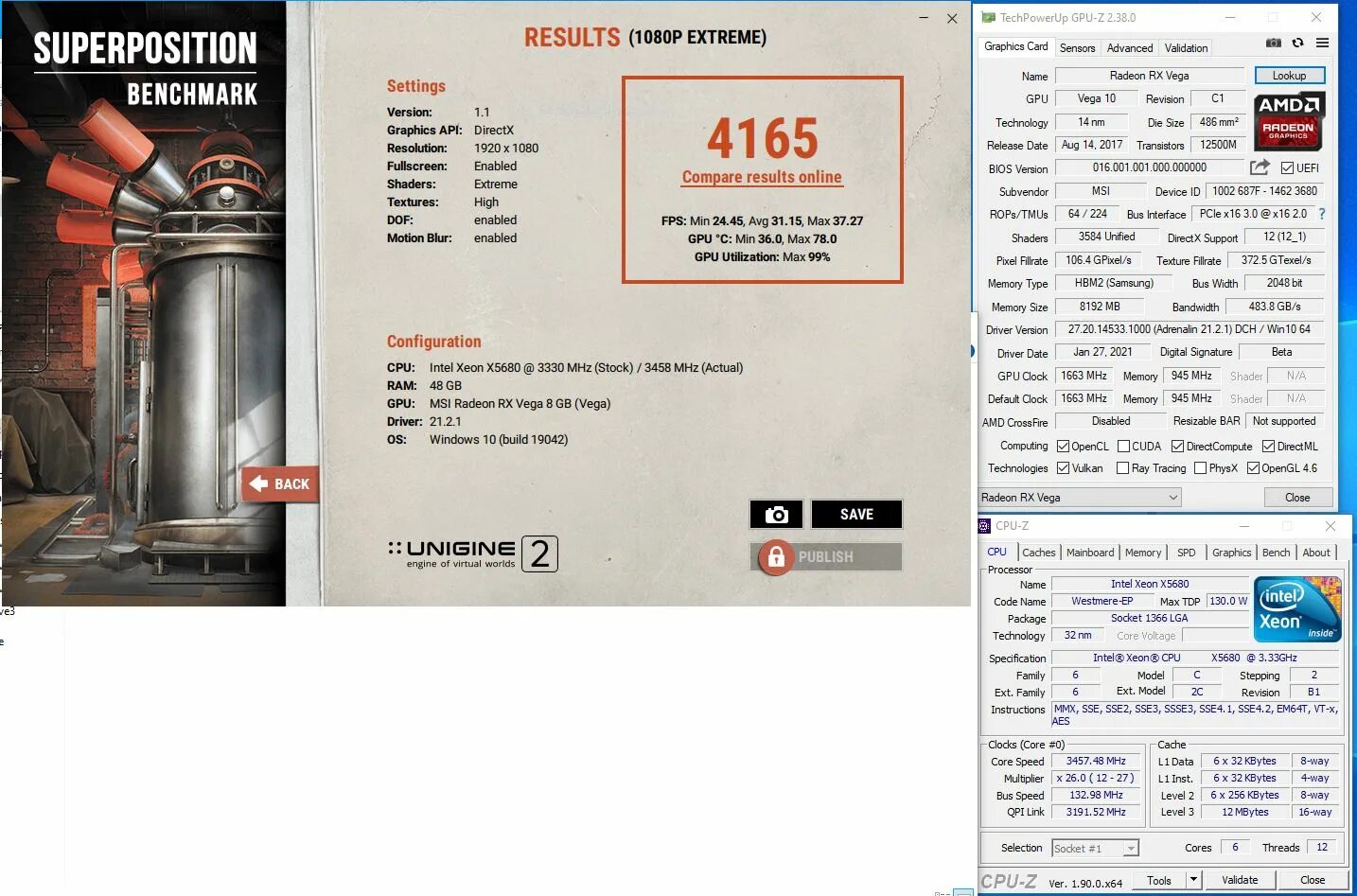Close the CPU-Z window with the title bar X
1357x896 pixels.
pos(1330,526)
